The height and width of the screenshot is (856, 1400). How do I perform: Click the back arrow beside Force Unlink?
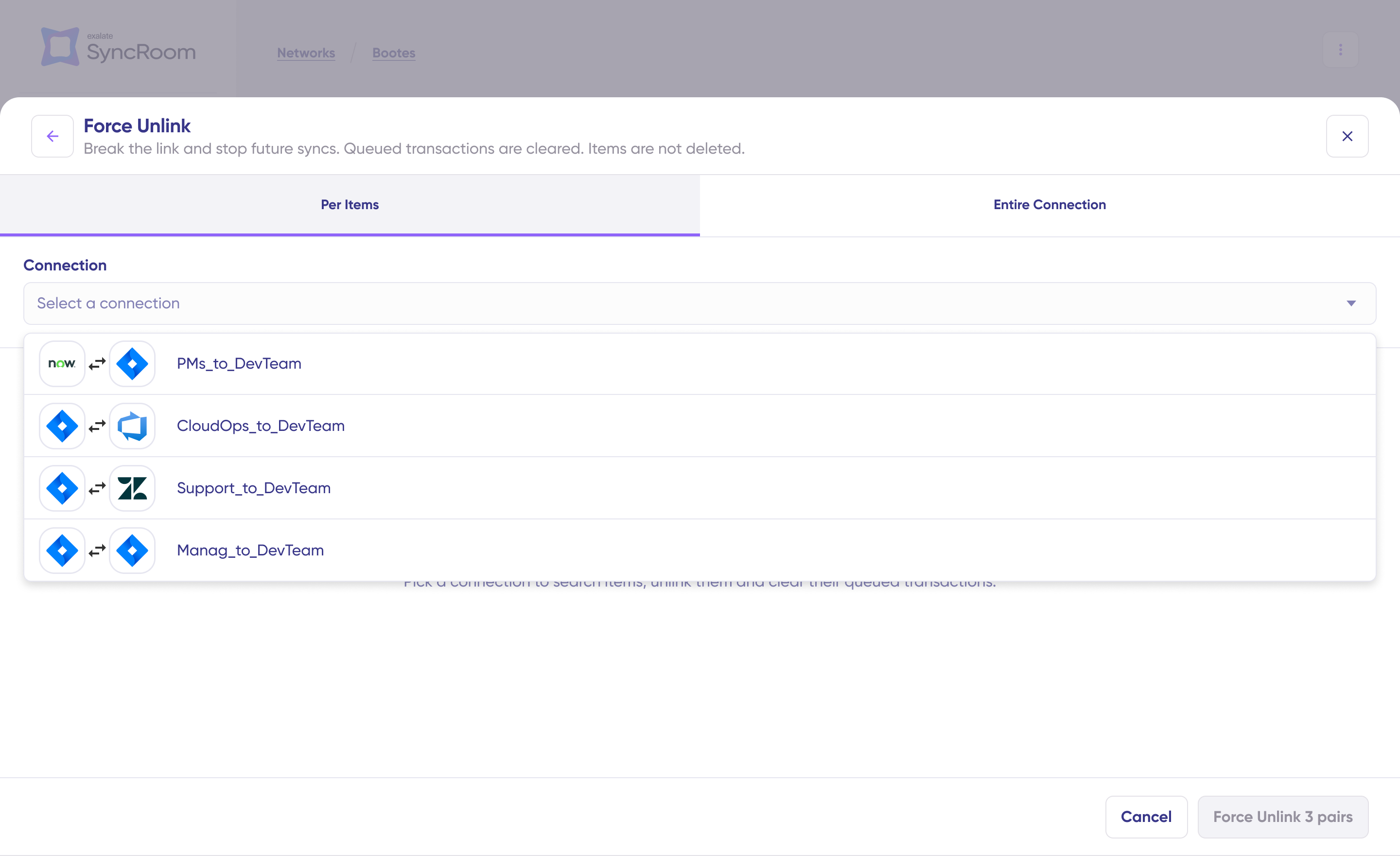(52, 136)
